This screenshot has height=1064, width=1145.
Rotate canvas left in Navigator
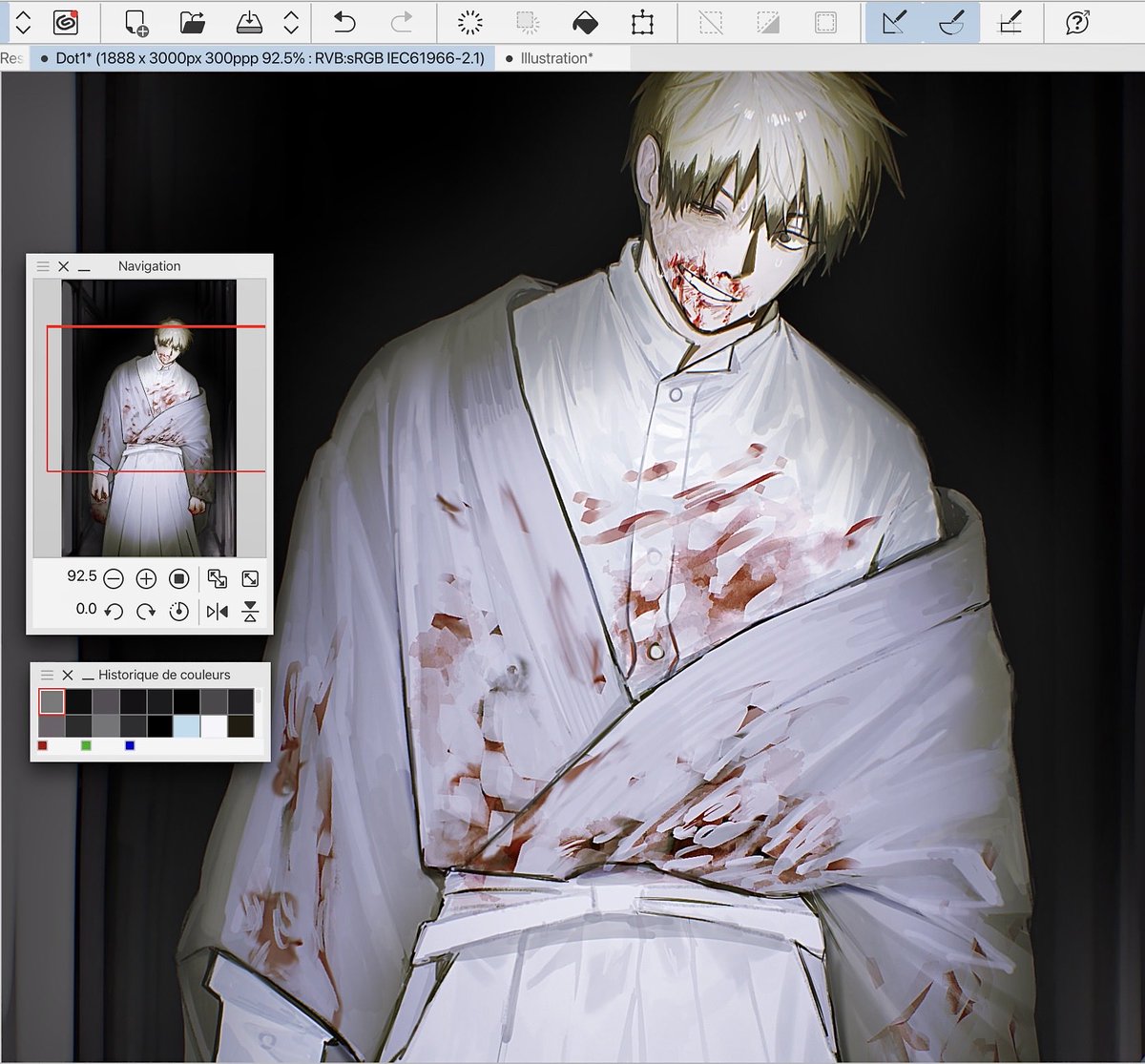114,612
